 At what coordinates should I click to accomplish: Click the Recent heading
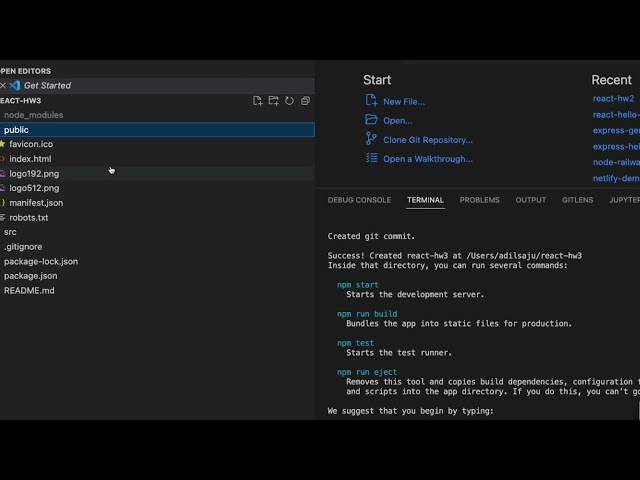(611, 80)
